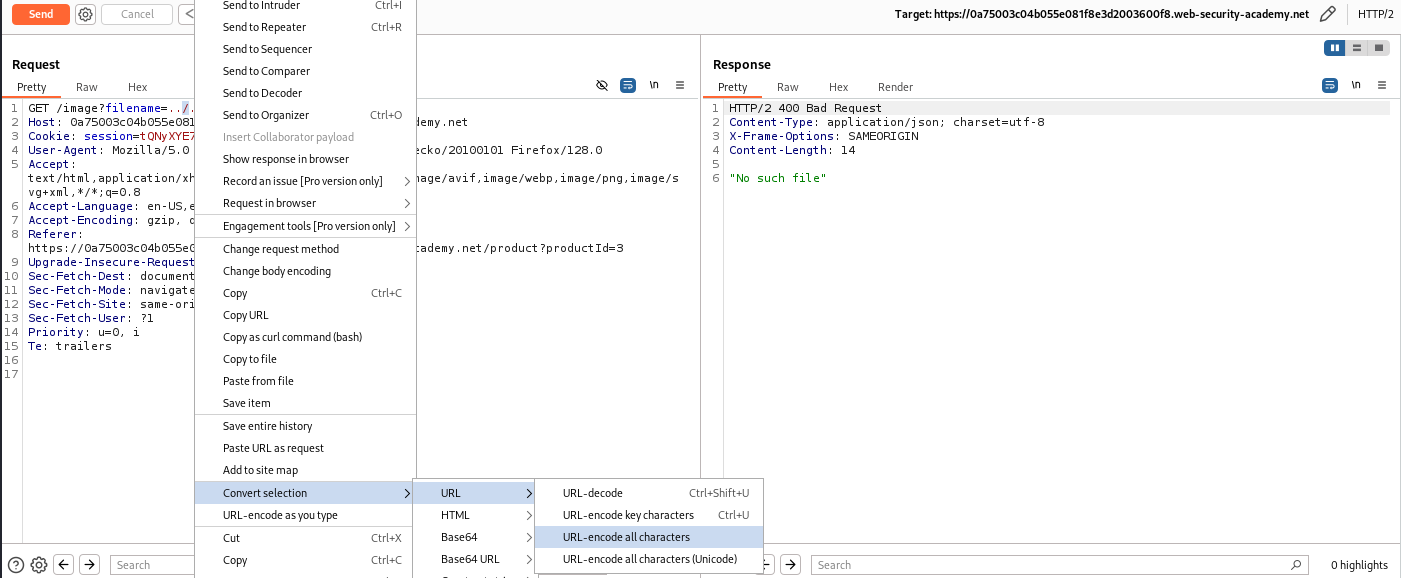Image resolution: width=1401 pixels, height=578 pixels.
Task: Select Paste from file
Action: (305, 381)
